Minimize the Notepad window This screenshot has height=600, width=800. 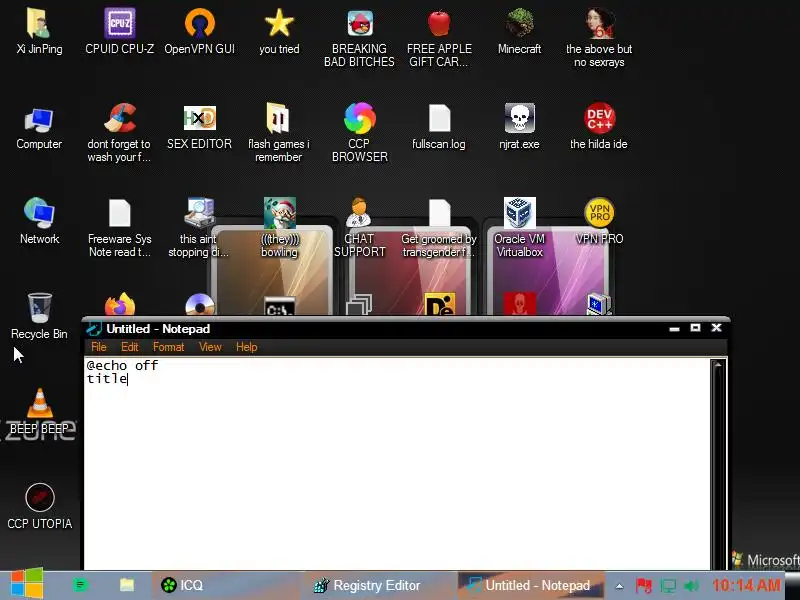[x=674, y=329]
